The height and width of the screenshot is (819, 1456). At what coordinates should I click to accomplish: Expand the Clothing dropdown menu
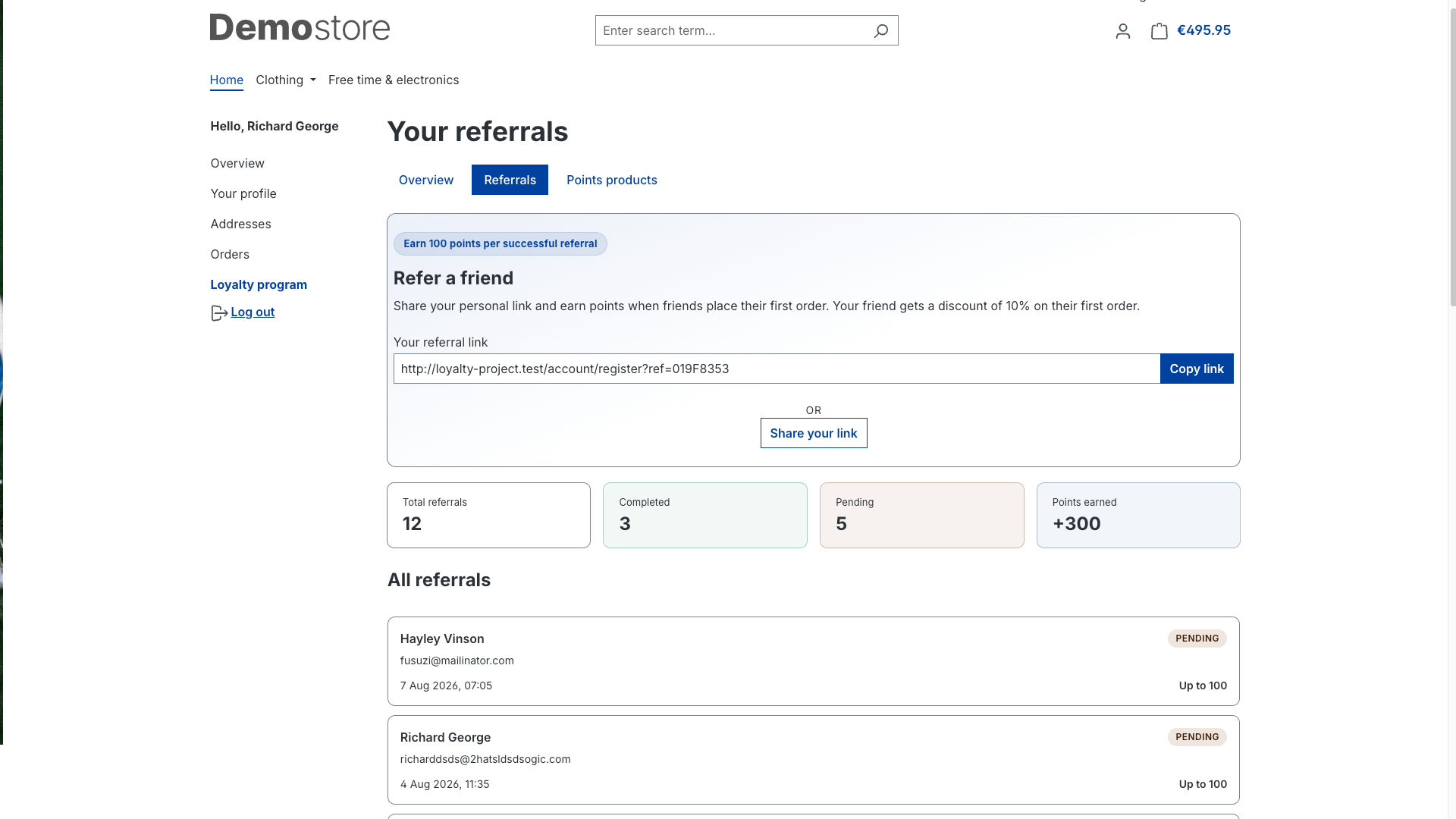pyautogui.click(x=286, y=80)
